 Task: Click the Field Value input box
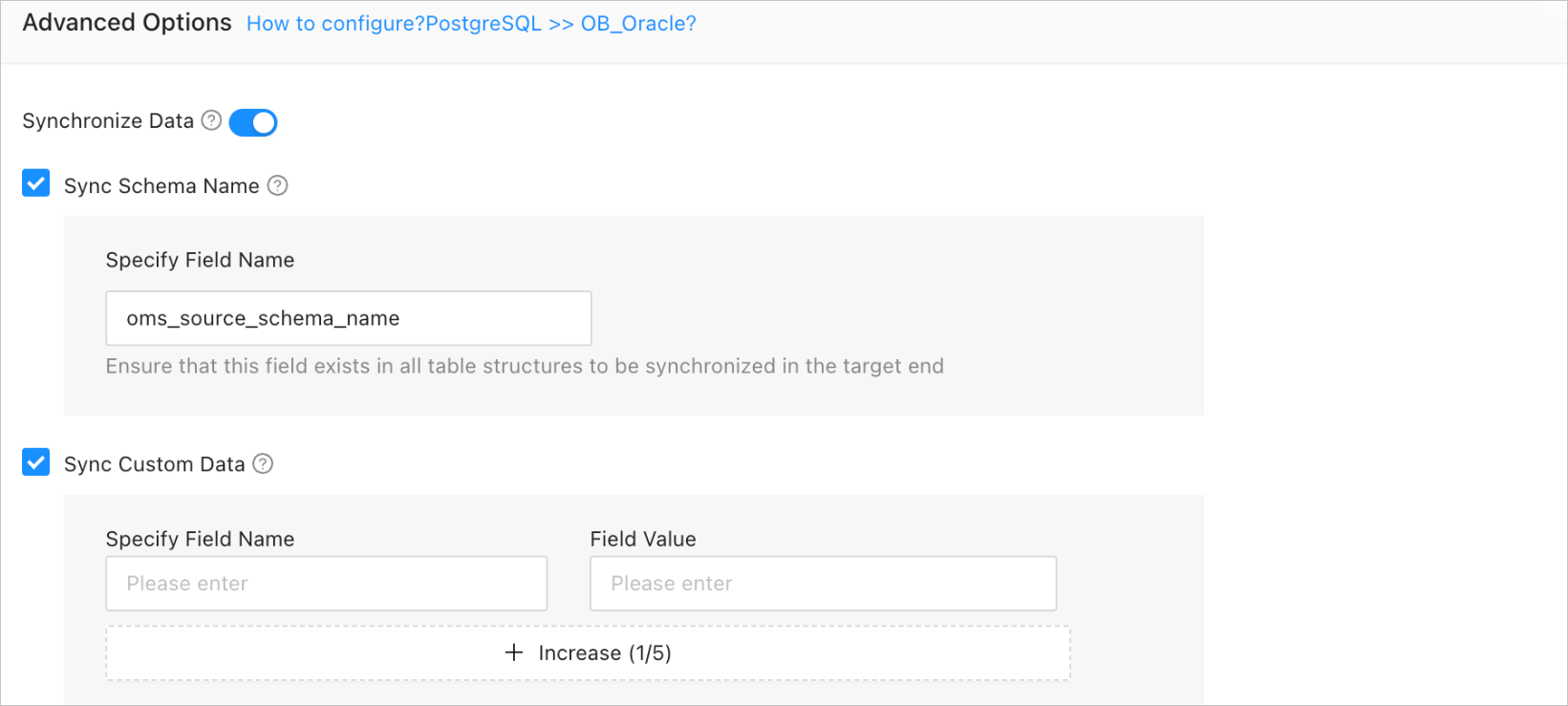823,584
